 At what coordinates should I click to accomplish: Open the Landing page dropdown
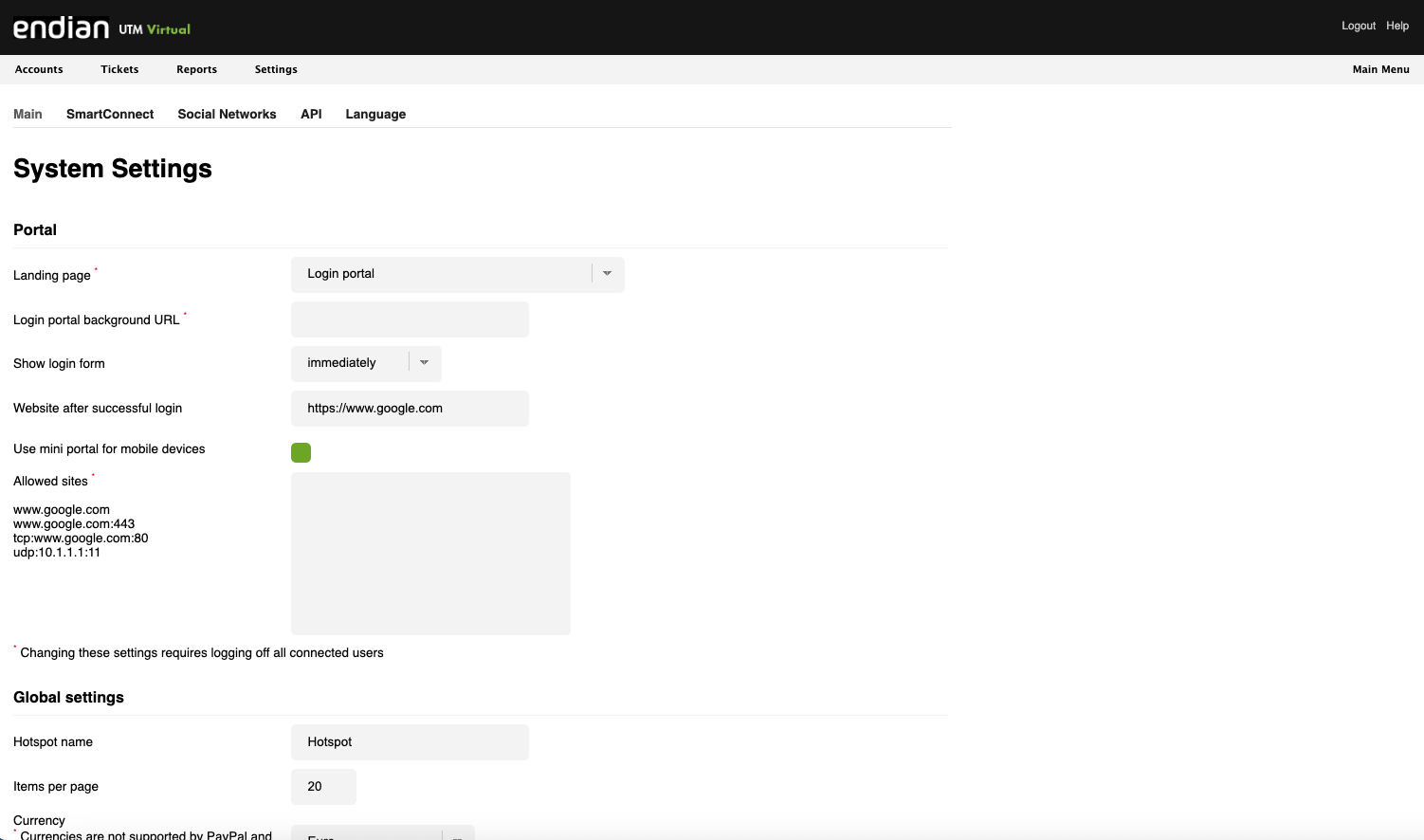(457, 274)
